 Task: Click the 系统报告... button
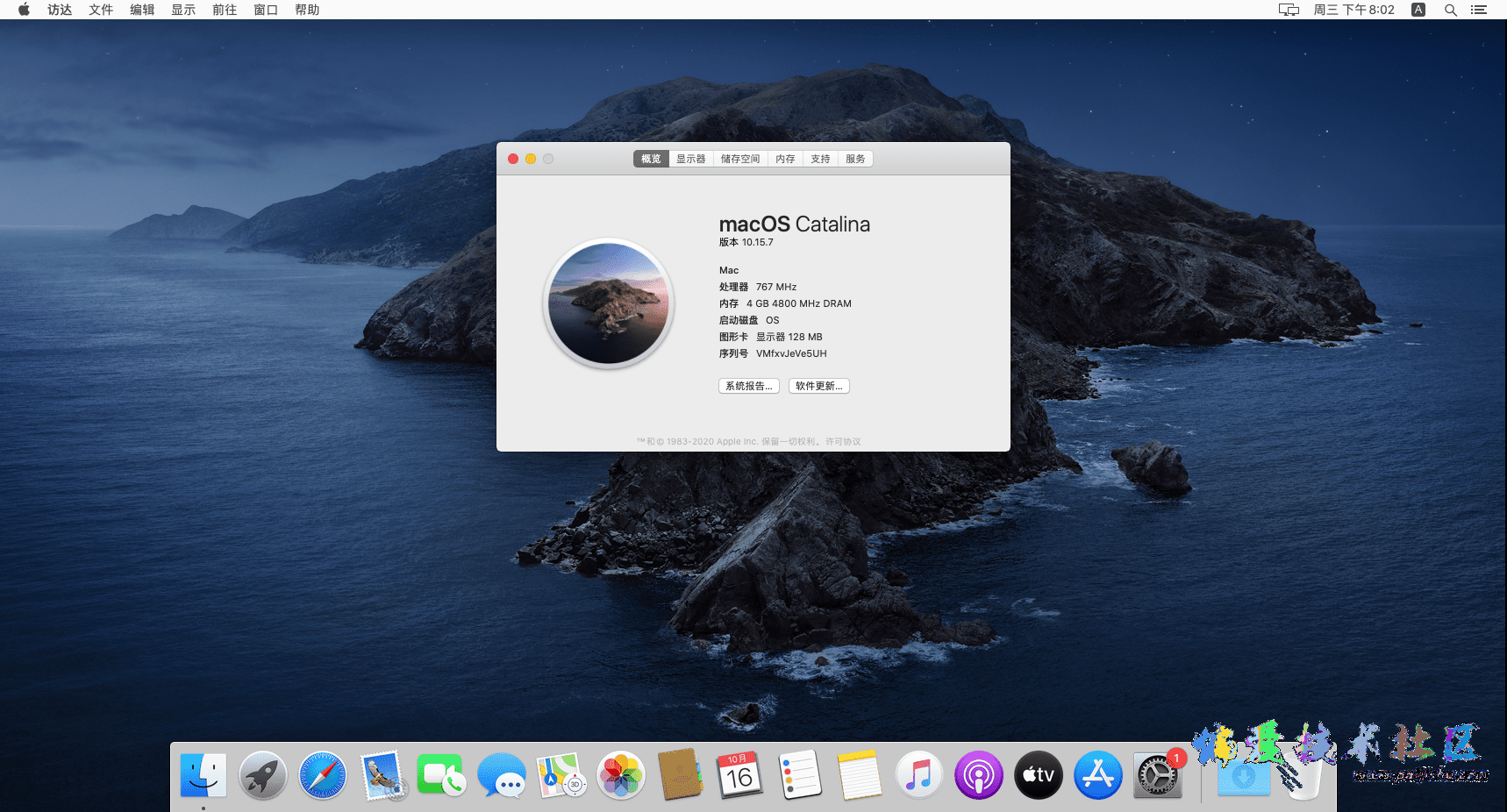749,386
